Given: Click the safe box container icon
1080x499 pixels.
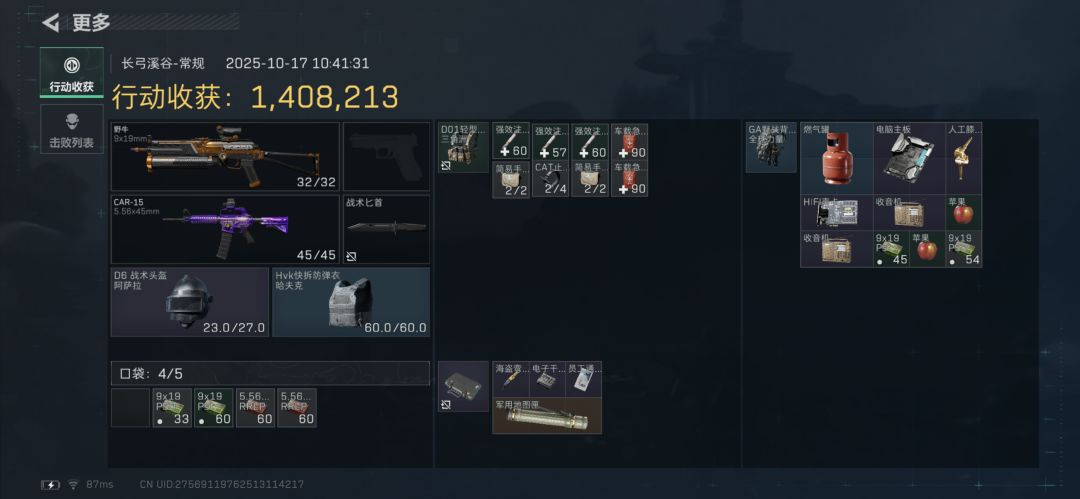Looking at the screenshot, I should (x=464, y=387).
